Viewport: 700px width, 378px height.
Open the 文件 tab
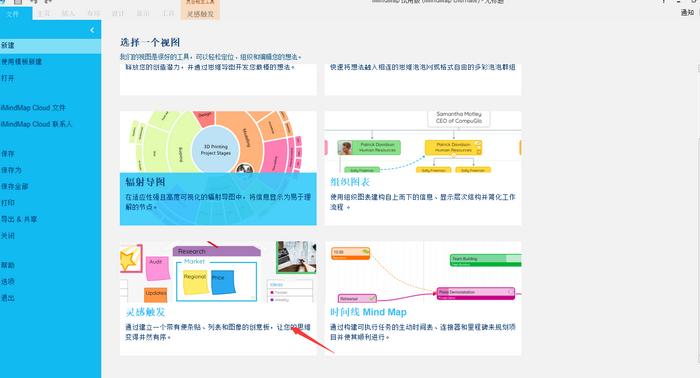(13, 14)
